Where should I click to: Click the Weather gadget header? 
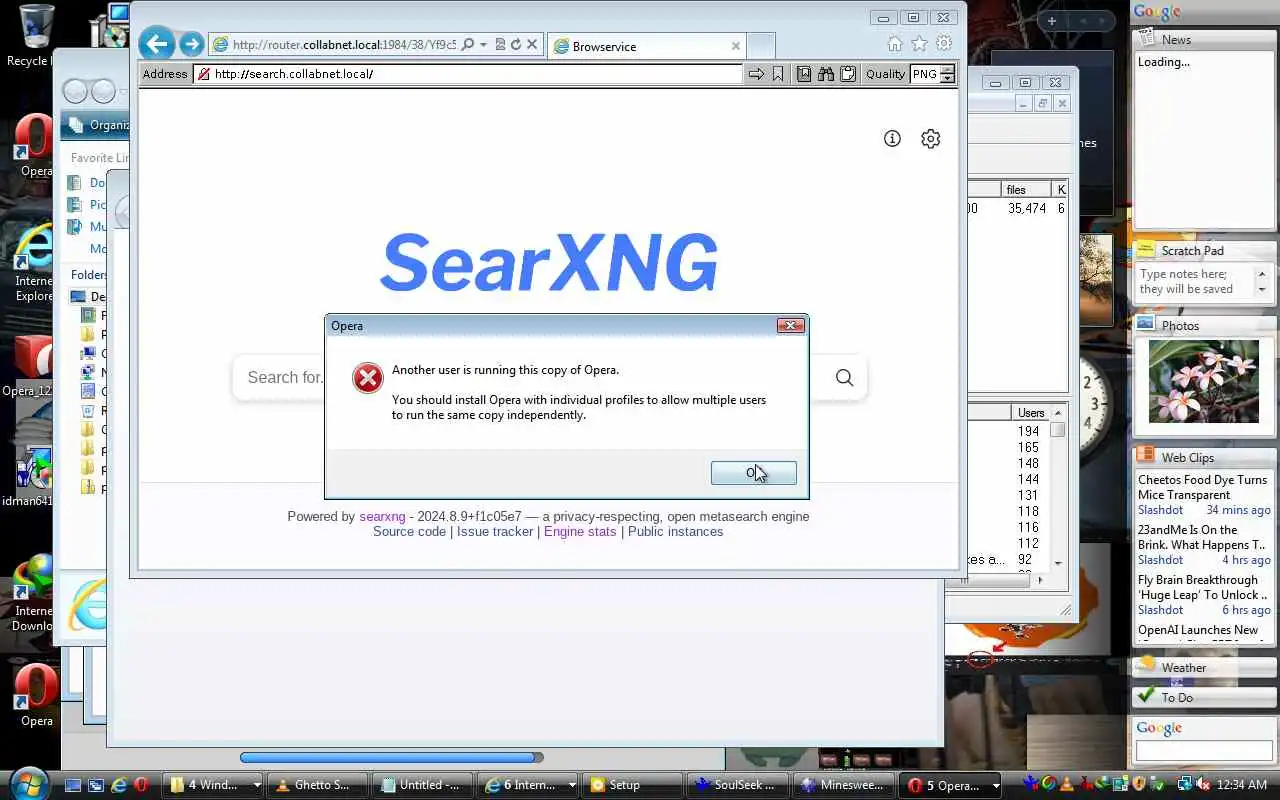1204,667
